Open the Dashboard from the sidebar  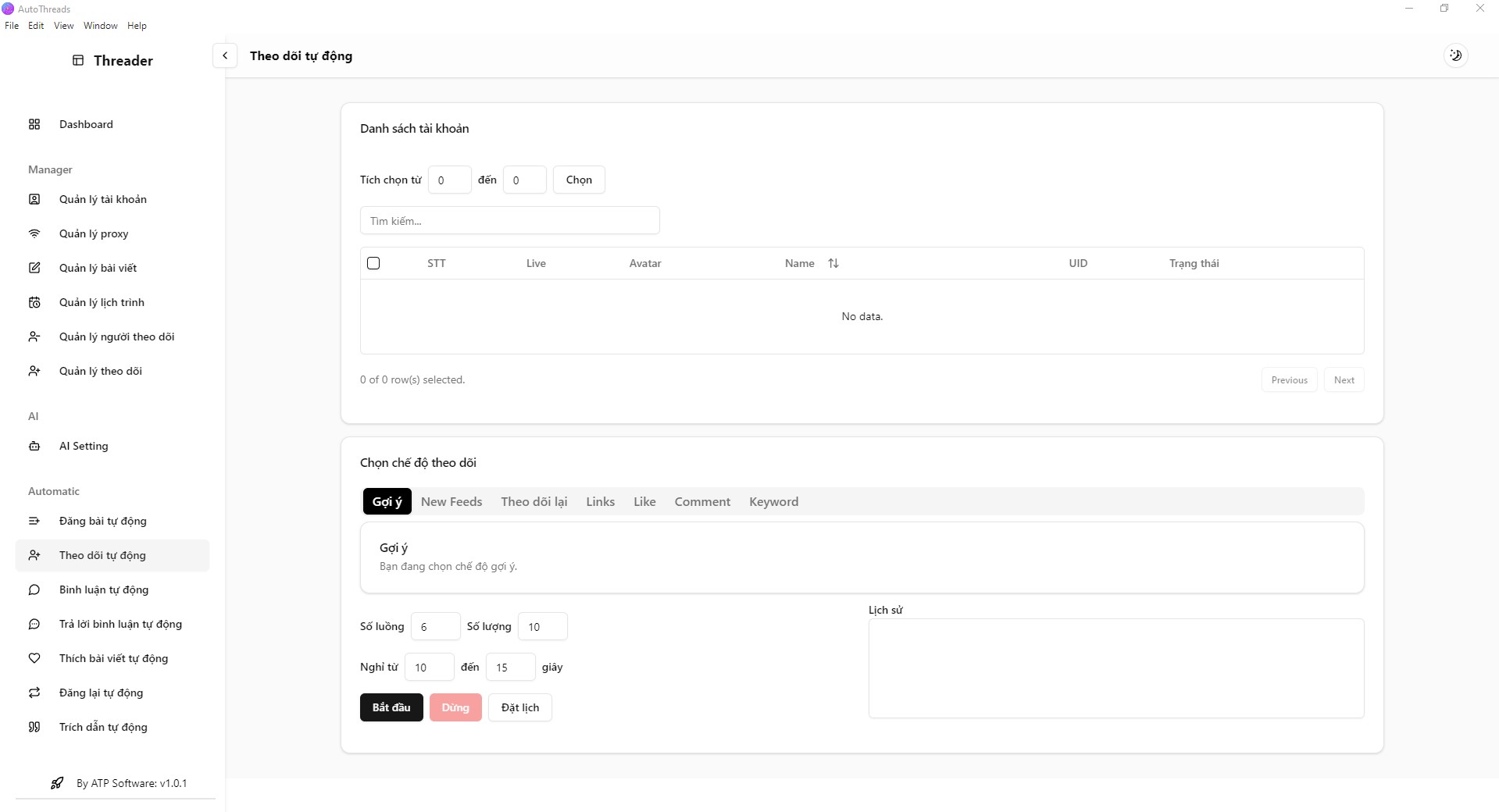point(84,123)
